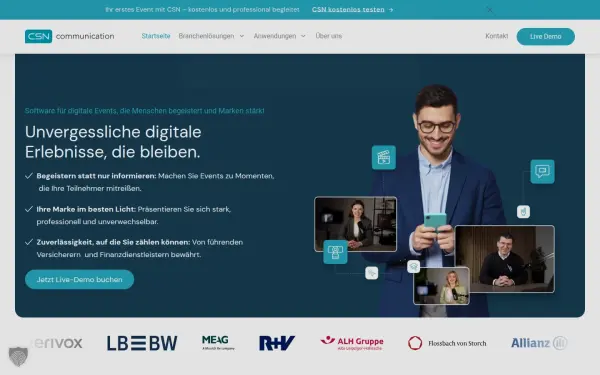Close the top announcement banner
The image size is (600, 375).
click(x=489, y=10)
